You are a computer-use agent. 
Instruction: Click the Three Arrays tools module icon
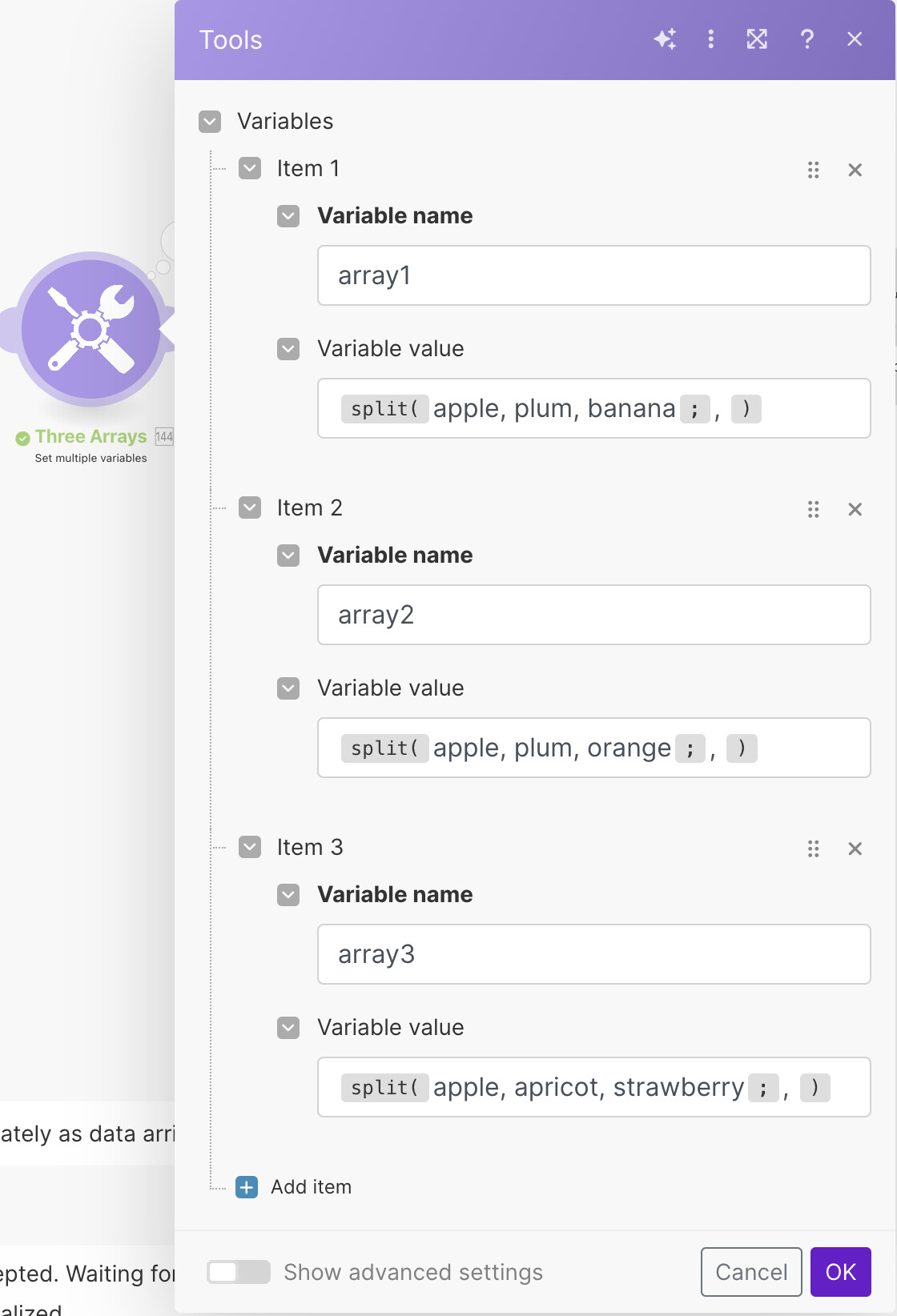click(91, 329)
